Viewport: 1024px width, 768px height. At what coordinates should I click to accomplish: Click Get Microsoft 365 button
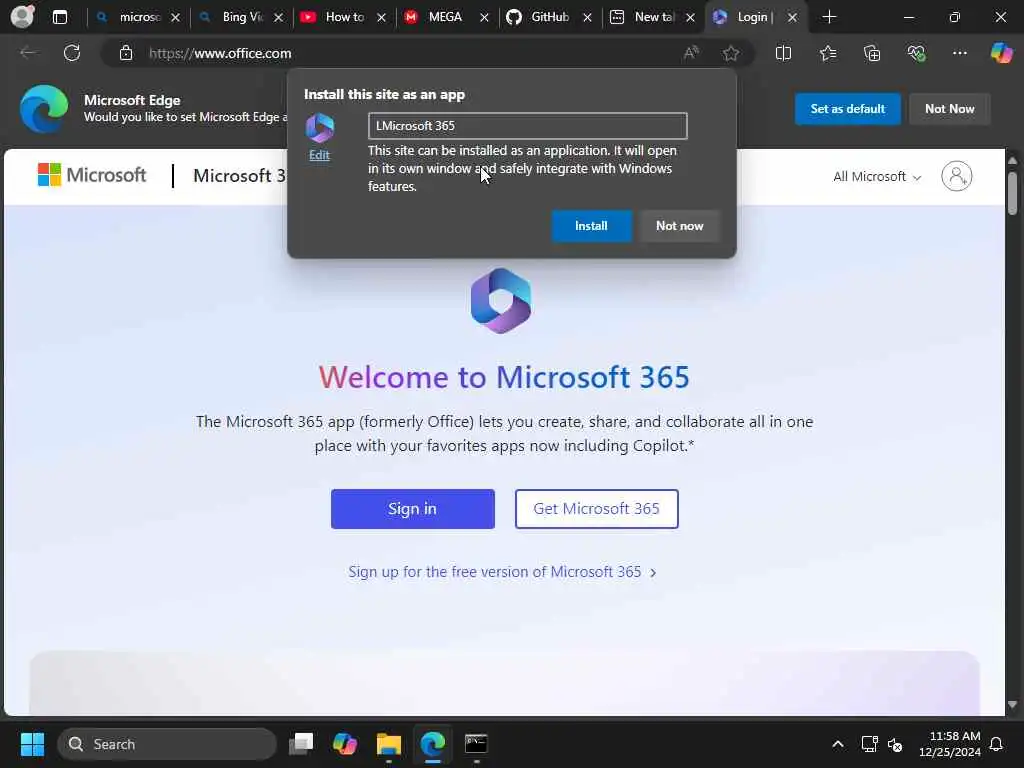click(596, 509)
